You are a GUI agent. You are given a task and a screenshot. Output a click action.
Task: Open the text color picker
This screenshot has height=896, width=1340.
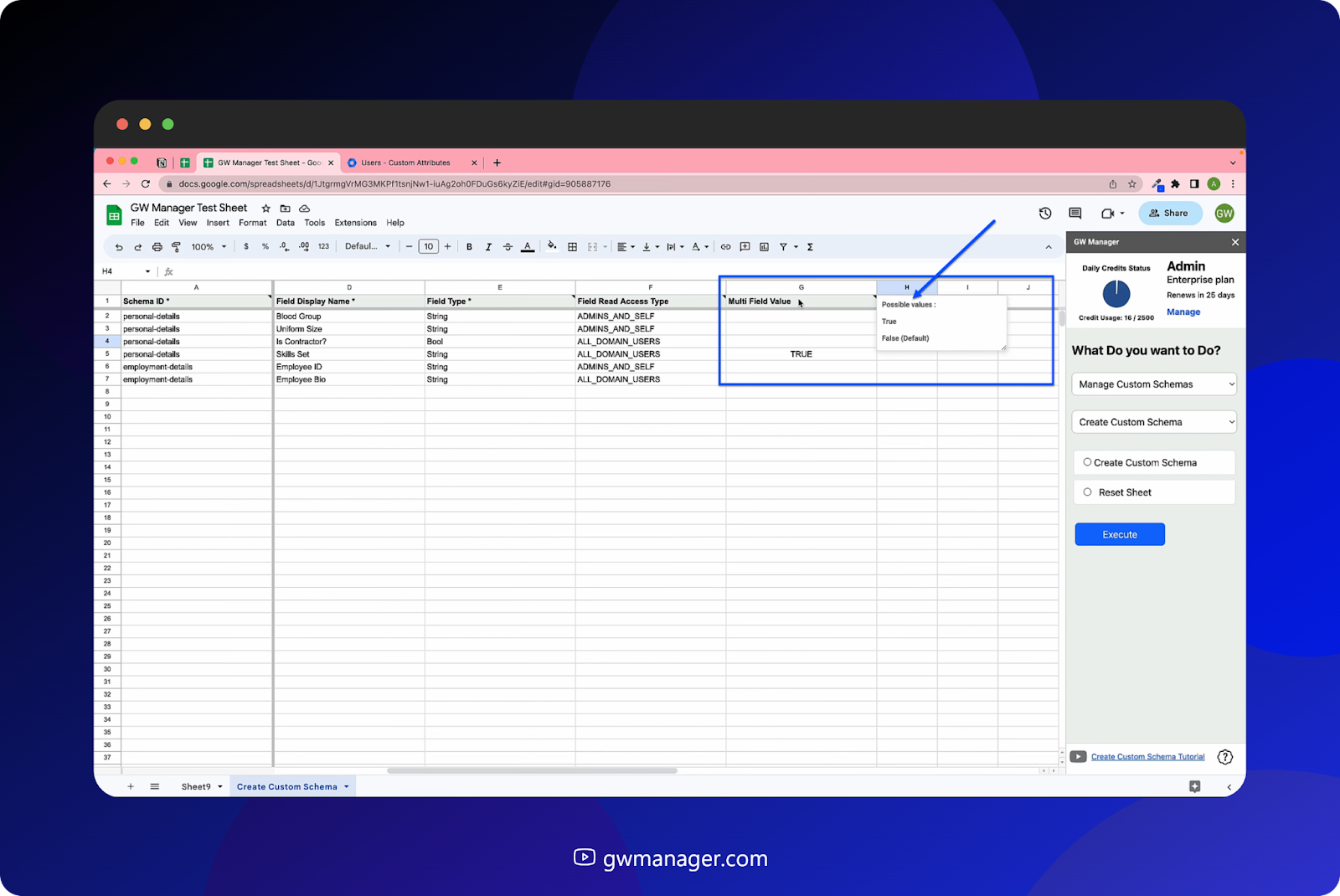tap(528, 247)
